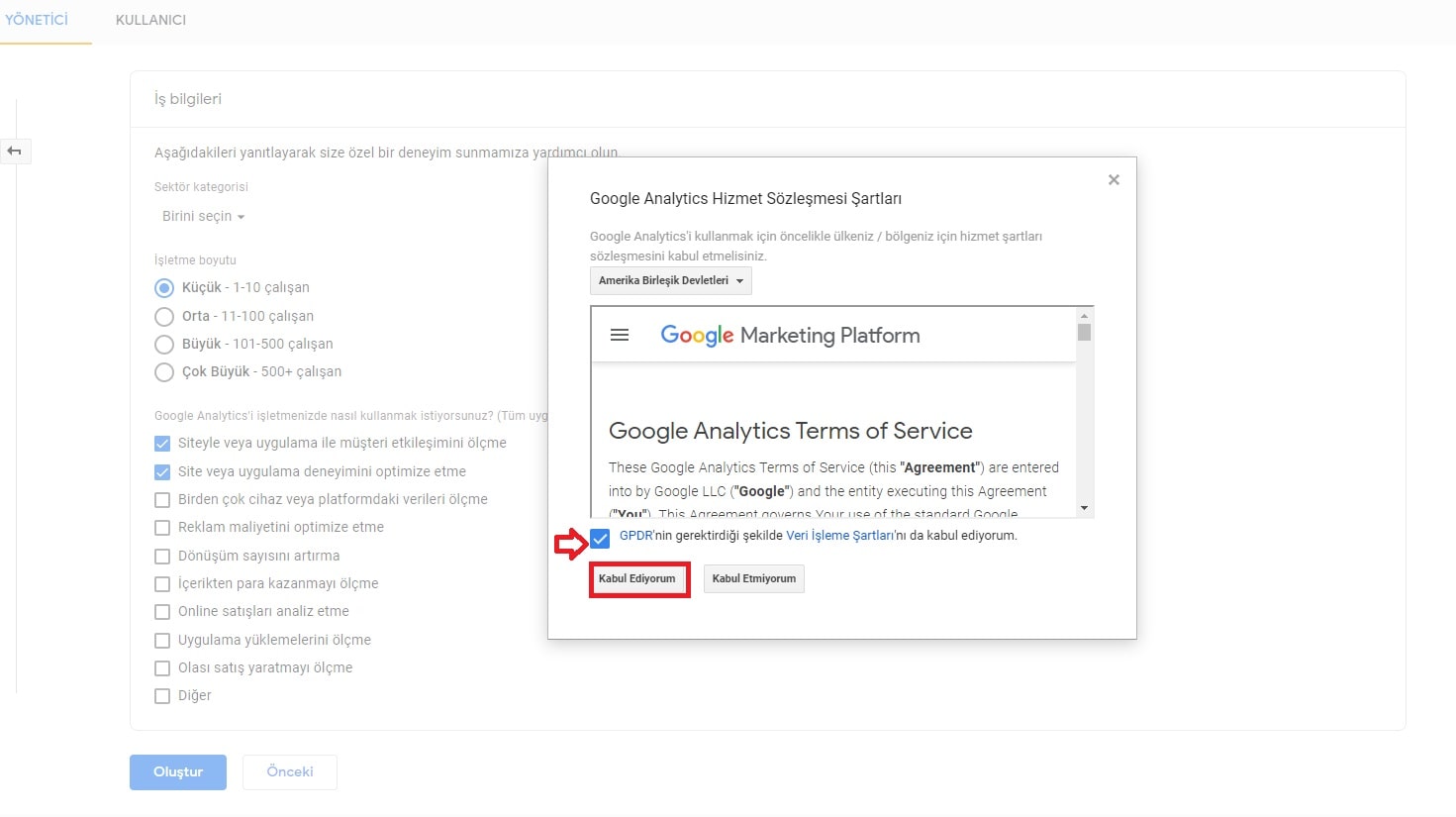
Task: Uncheck 'Siteyle veya uygulama ile müşteri etkileşimini ölçme'
Action: click(x=162, y=444)
